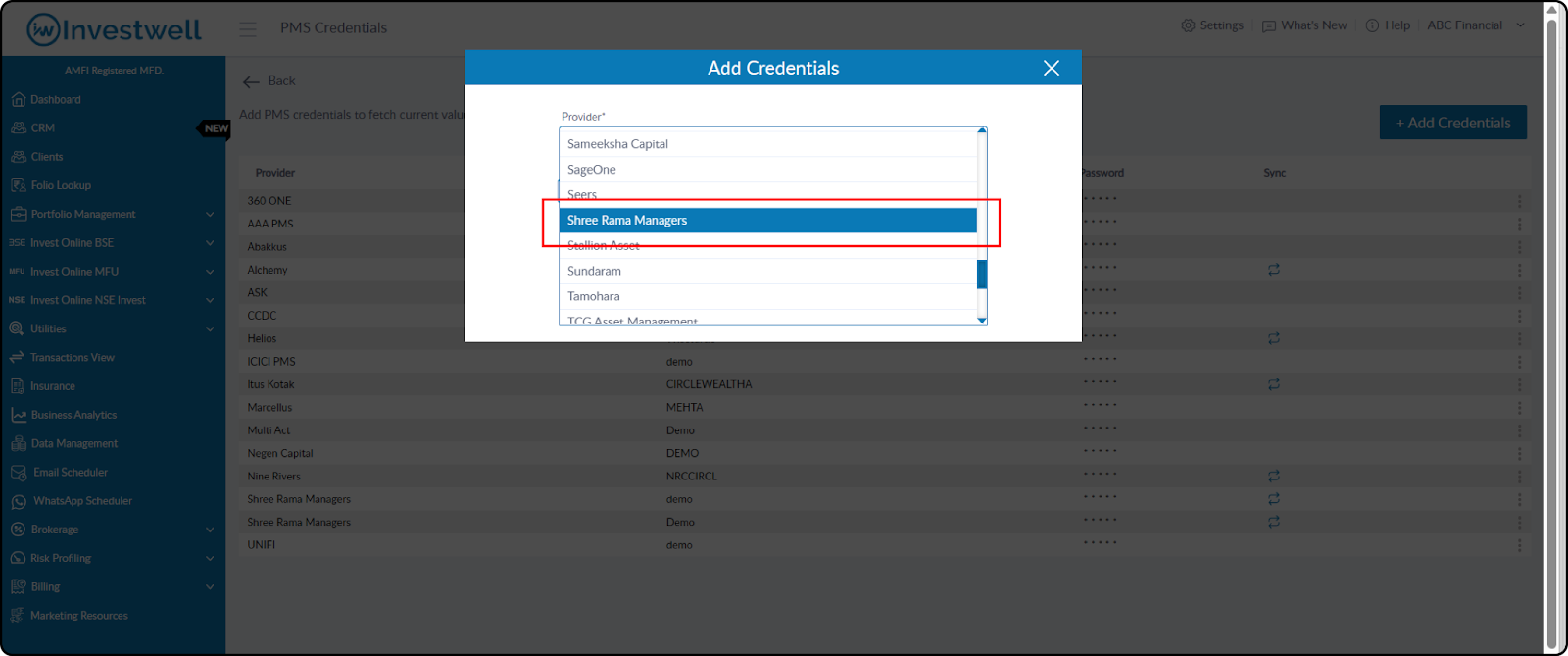Expand Invest Online NSE Invest chevron
1568x656 pixels.
pyautogui.click(x=210, y=300)
